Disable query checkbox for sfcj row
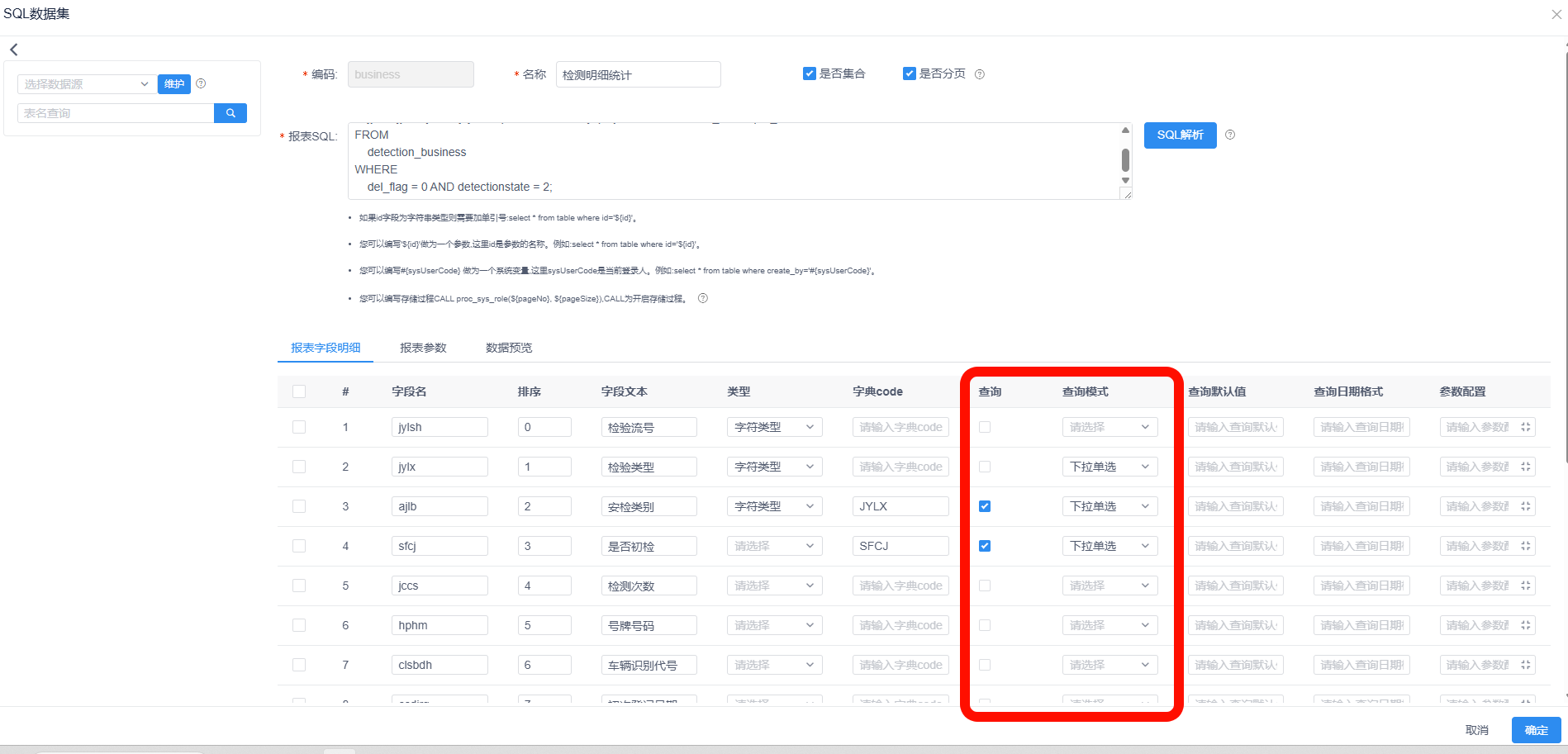 point(985,546)
